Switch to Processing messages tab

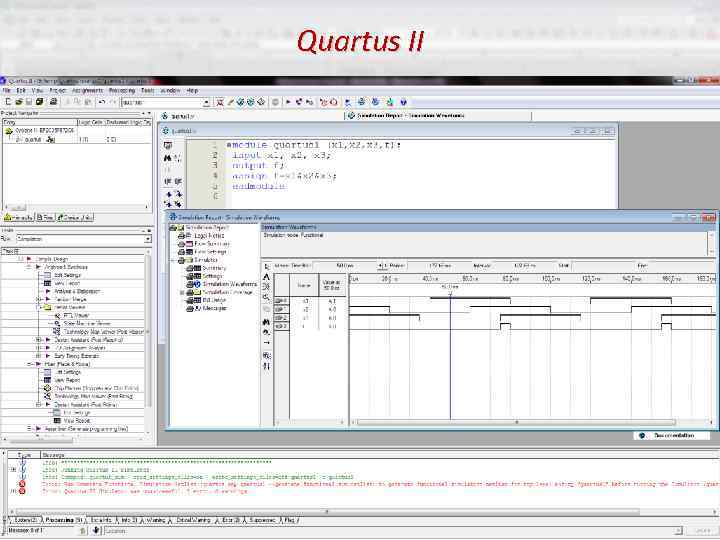click(63, 520)
